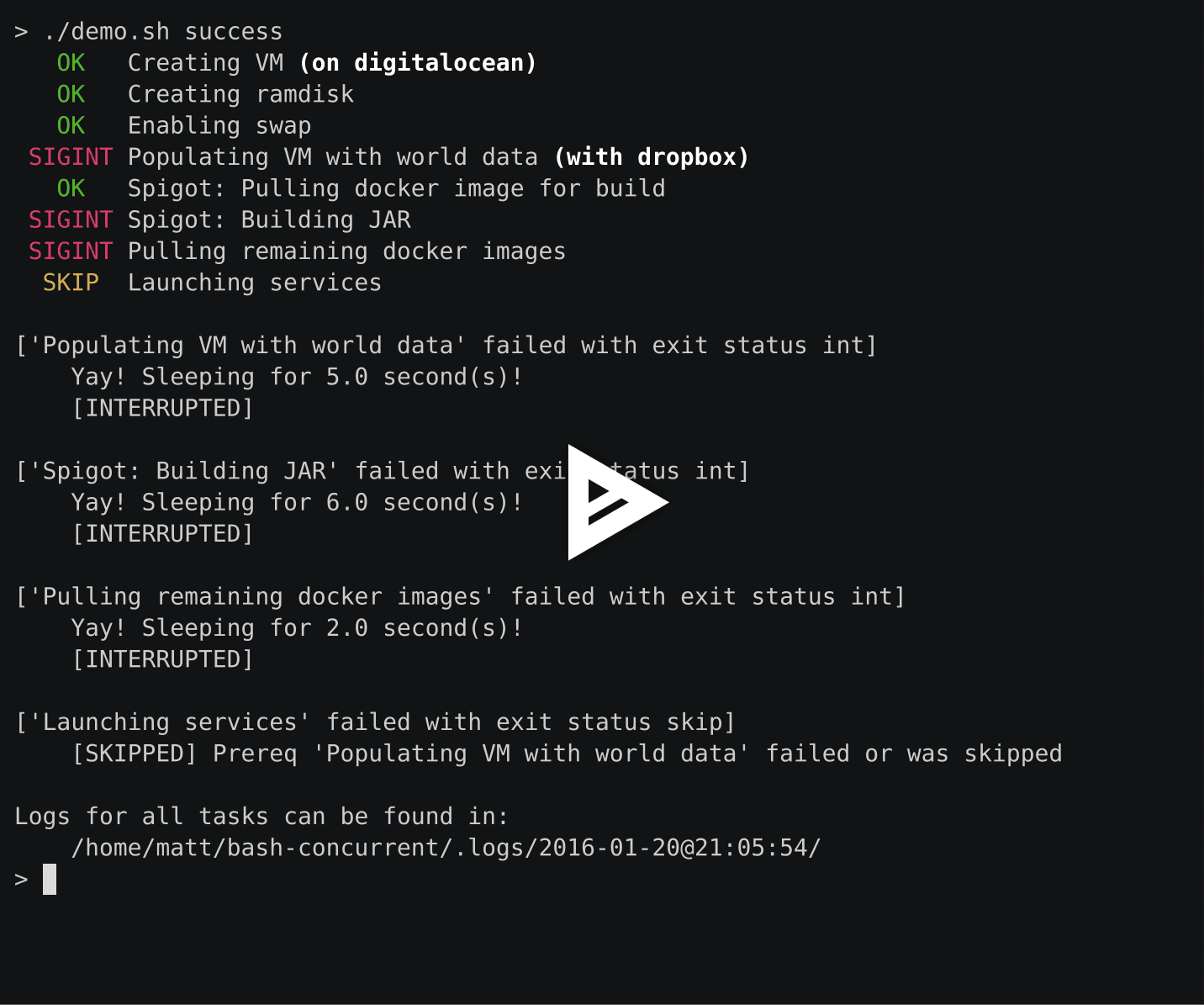
Task: Click the bold (on digitalocean) text
Action: (x=418, y=63)
